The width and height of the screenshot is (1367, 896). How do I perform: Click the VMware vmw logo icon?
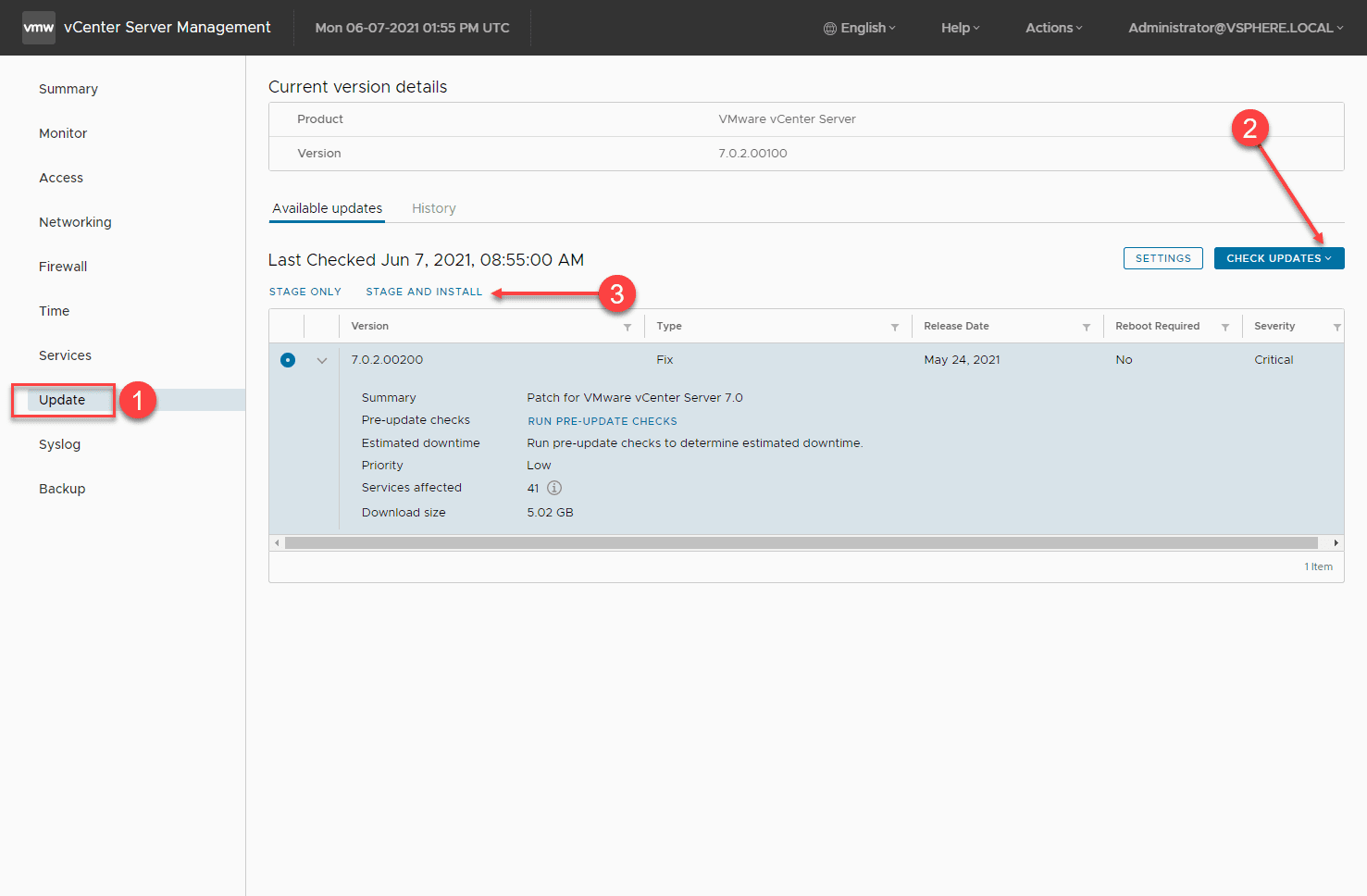[x=39, y=28]
